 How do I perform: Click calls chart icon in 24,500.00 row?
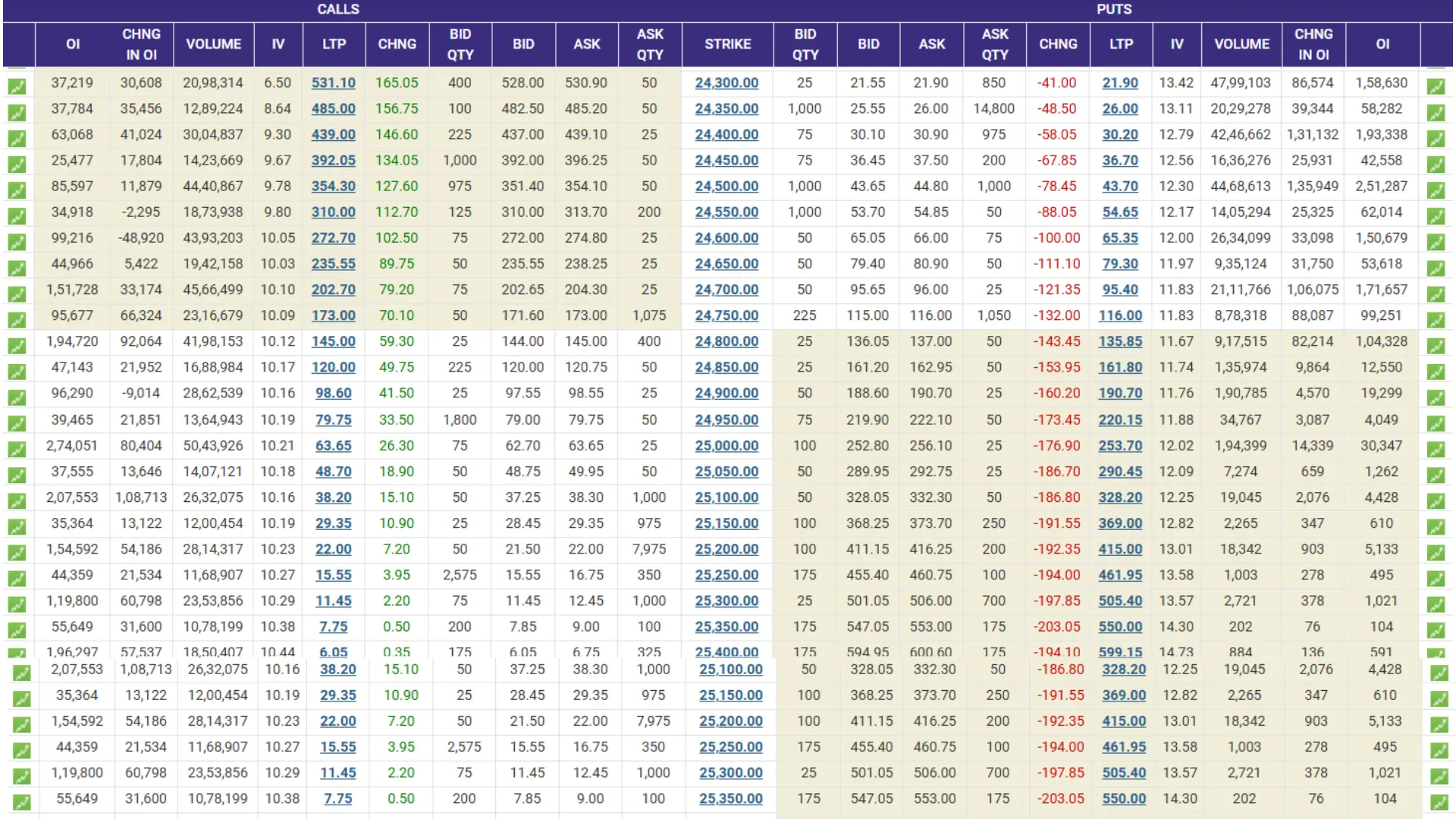(x=17, y=190)
